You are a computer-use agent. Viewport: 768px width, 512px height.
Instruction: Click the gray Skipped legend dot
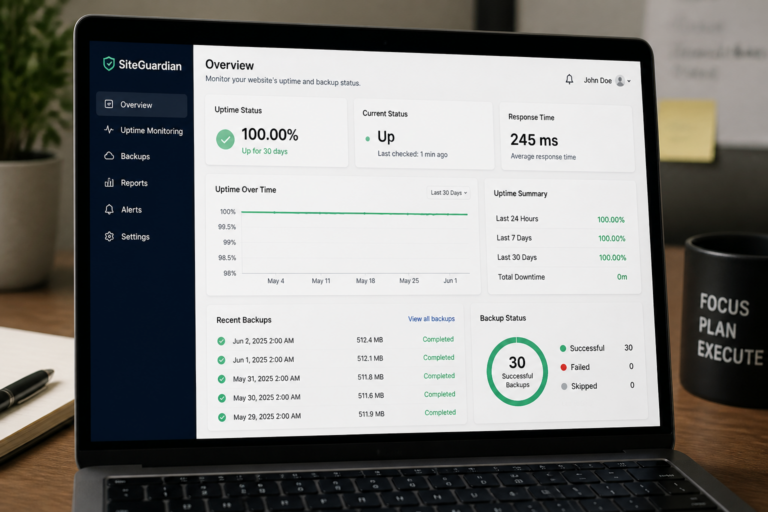[564, 386]
